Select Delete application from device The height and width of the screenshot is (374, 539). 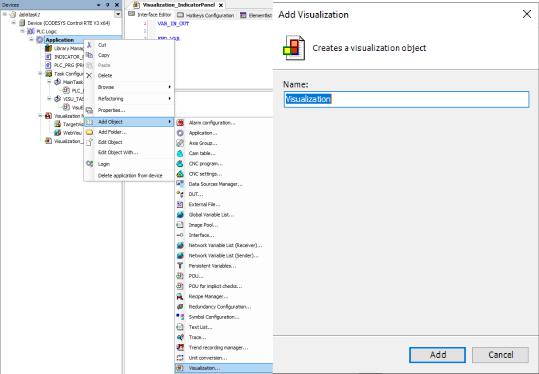tap(130, 175)
